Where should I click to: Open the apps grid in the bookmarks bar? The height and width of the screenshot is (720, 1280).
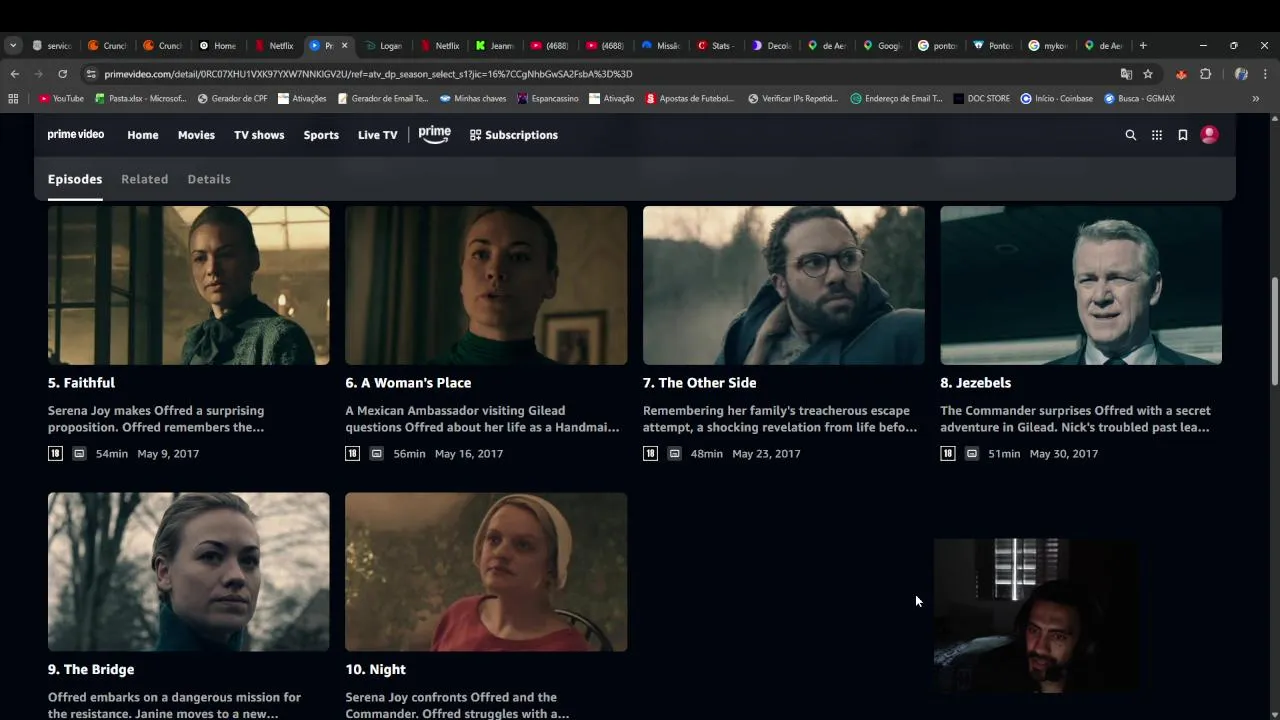point(13,99)
